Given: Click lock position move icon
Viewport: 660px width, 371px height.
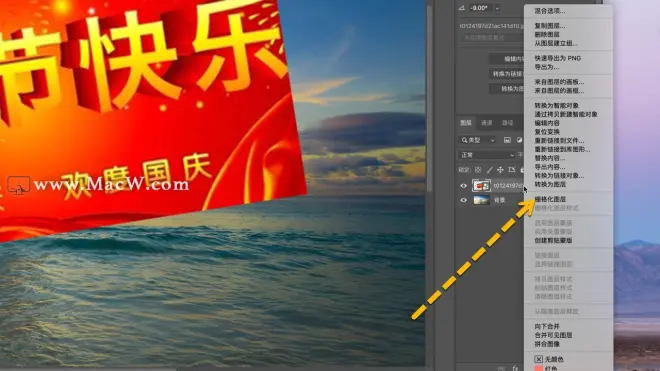Looking at the screenshot, I should click(x=500, y=170).
